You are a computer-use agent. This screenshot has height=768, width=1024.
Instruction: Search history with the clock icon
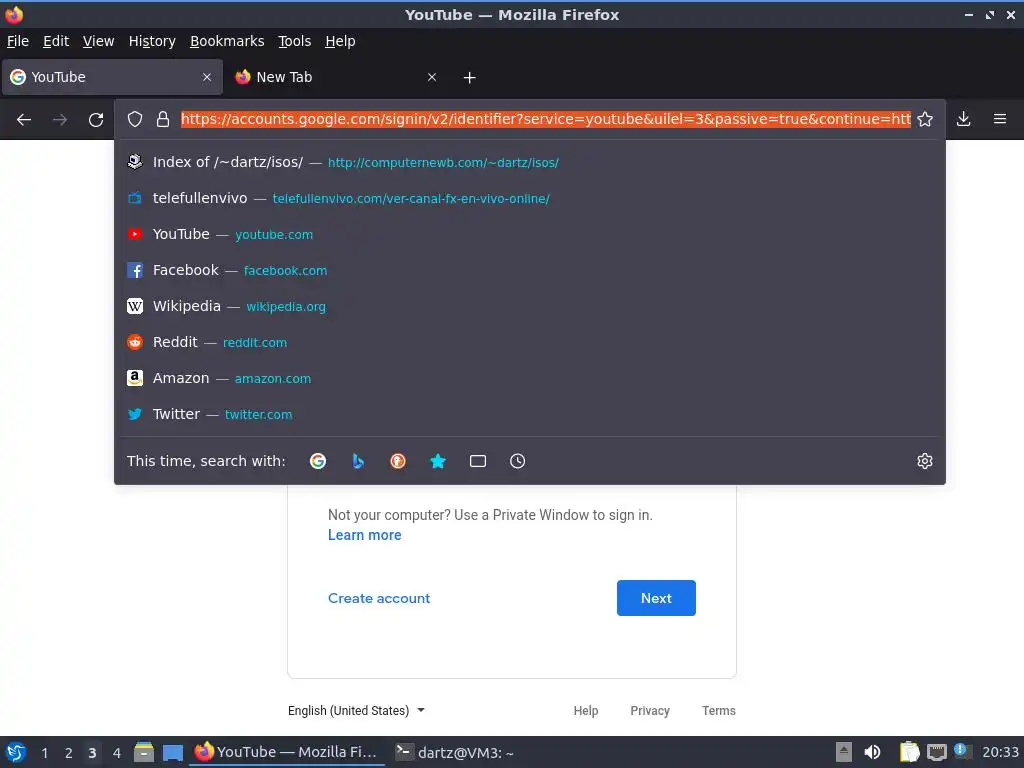point(517,461)
